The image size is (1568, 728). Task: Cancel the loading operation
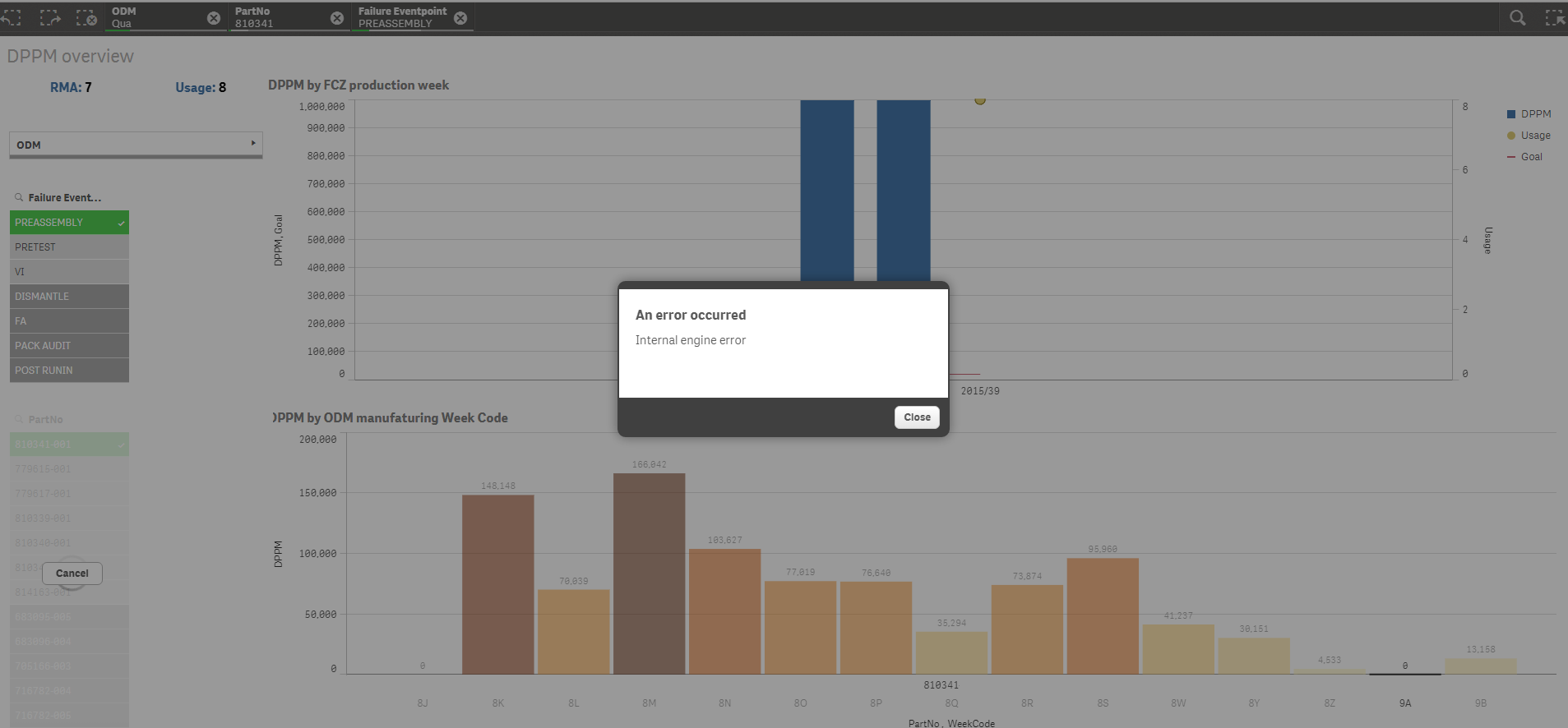(x=72, y=574)
